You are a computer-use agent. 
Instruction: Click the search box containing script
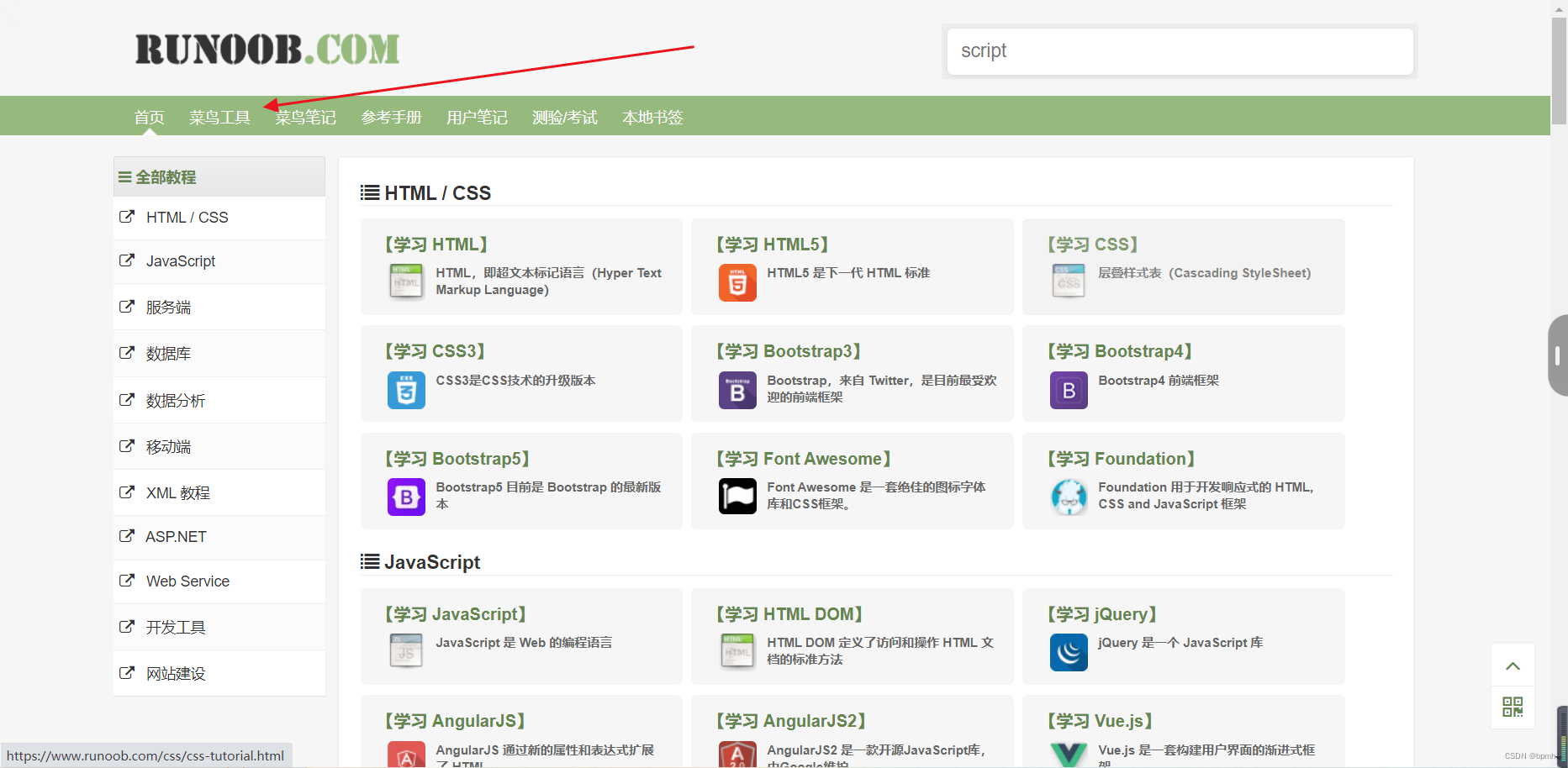click(1180, 51)
